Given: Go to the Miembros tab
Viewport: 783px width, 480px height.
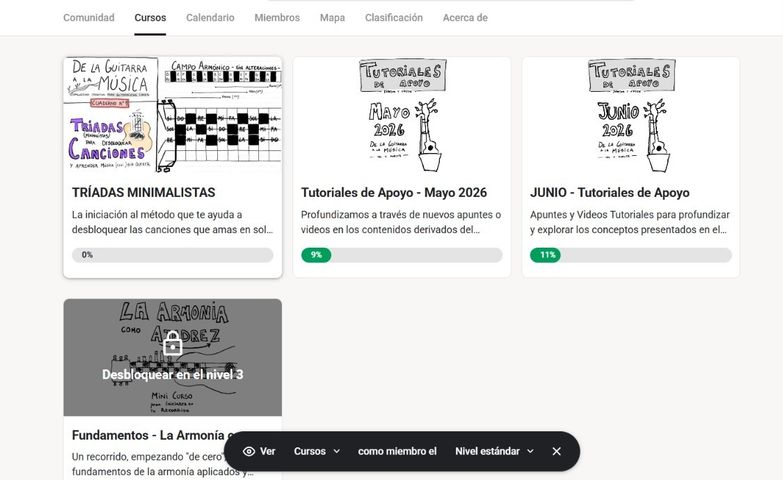Looking at the screenshot, I should (277, 17).
